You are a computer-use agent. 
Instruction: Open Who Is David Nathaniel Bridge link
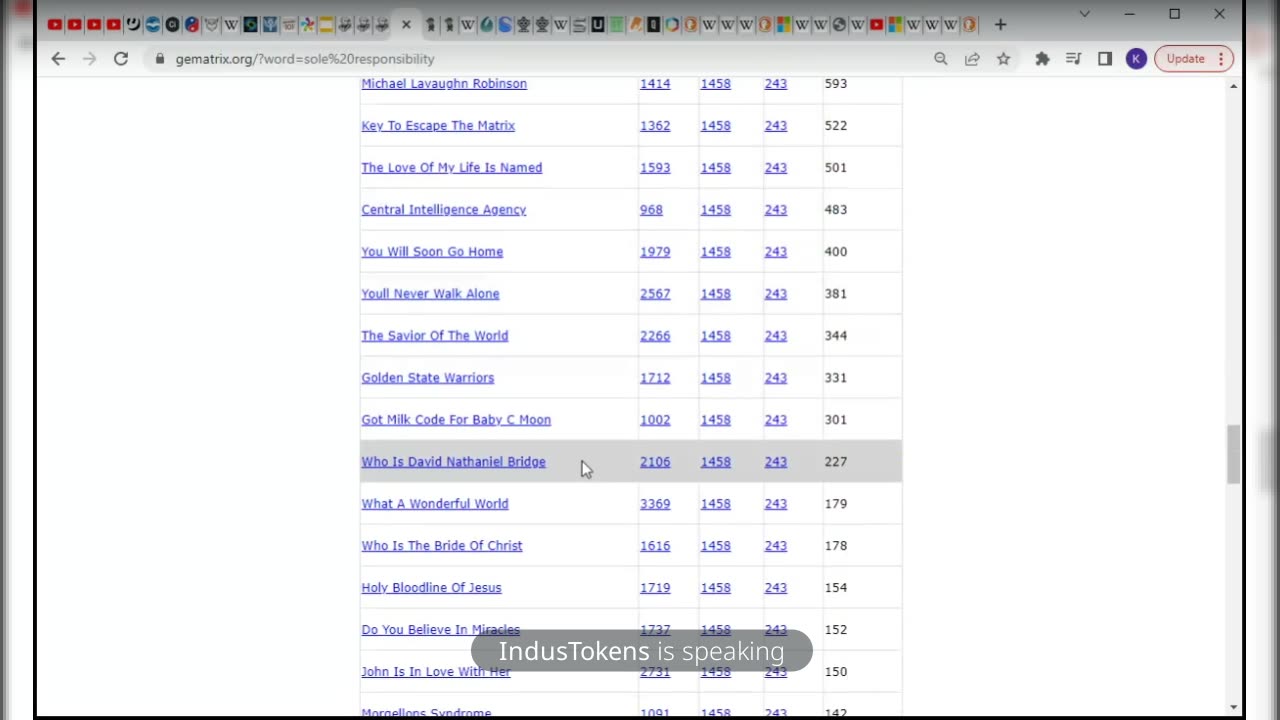coord(453,462)
